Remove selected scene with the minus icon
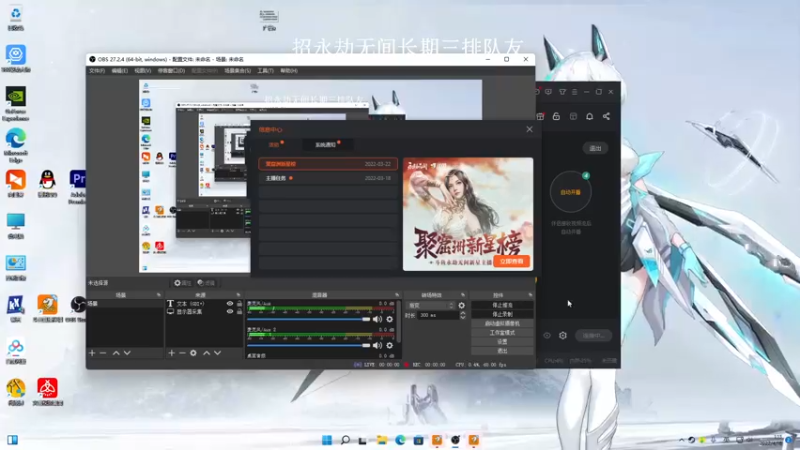The height and width of the screenshot is (450, 800). coord(103,353)
